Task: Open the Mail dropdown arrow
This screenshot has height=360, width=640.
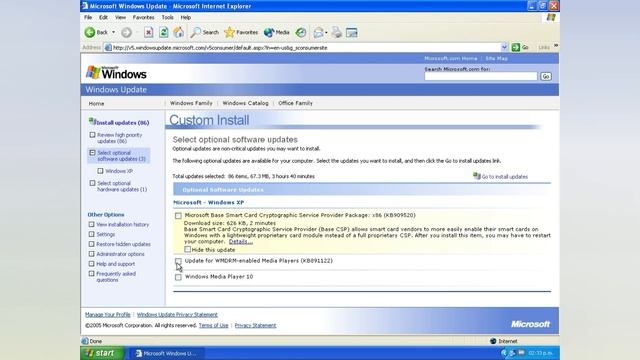Action: [326, 32]
